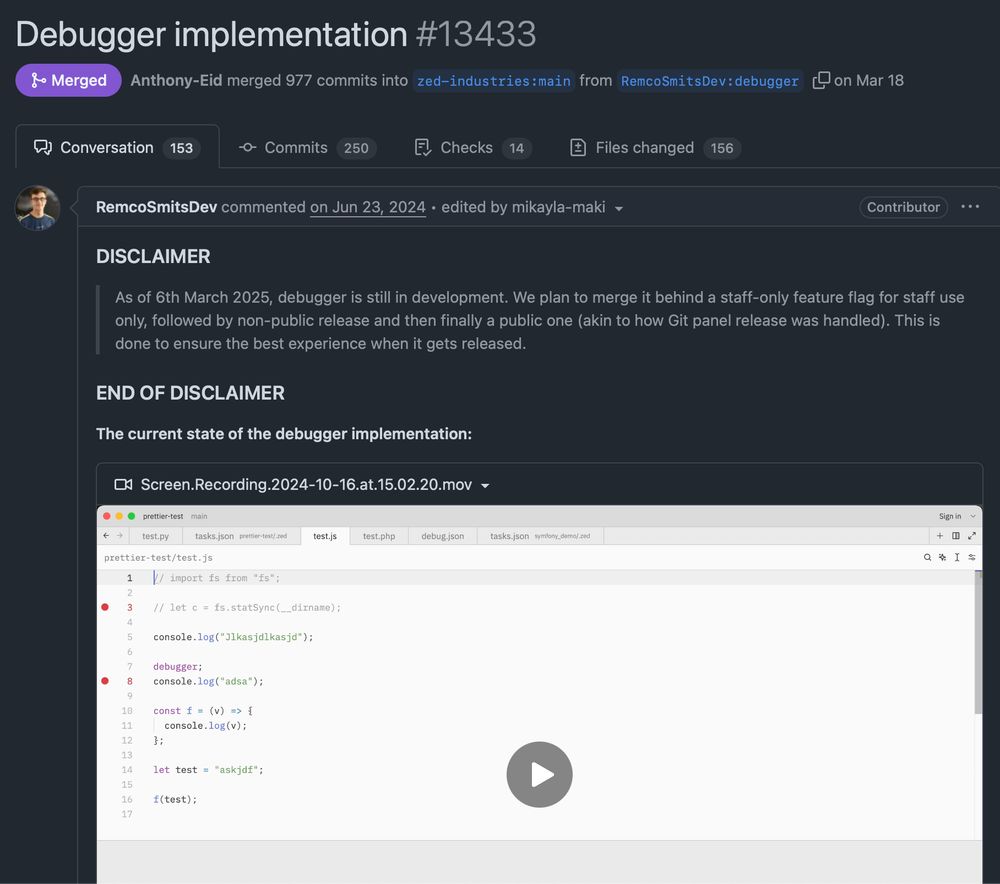1000x884 pixels.
Task: Click the 'debugger;' statement on line 7
Action: [x=177, y=667]
